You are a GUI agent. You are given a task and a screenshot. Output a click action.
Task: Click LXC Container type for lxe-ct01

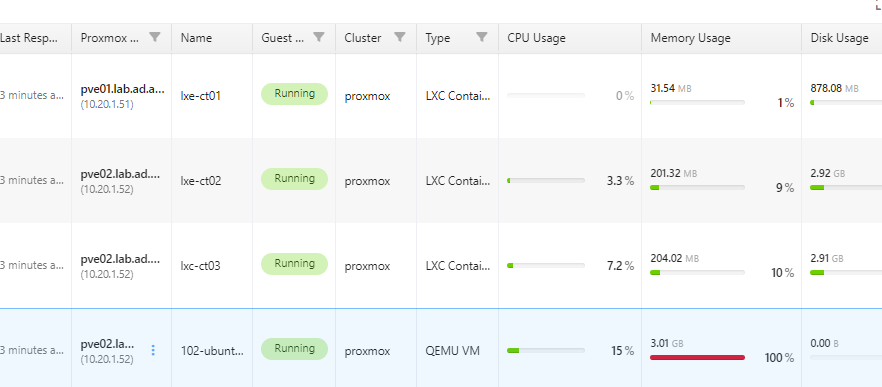click(458, 96)
